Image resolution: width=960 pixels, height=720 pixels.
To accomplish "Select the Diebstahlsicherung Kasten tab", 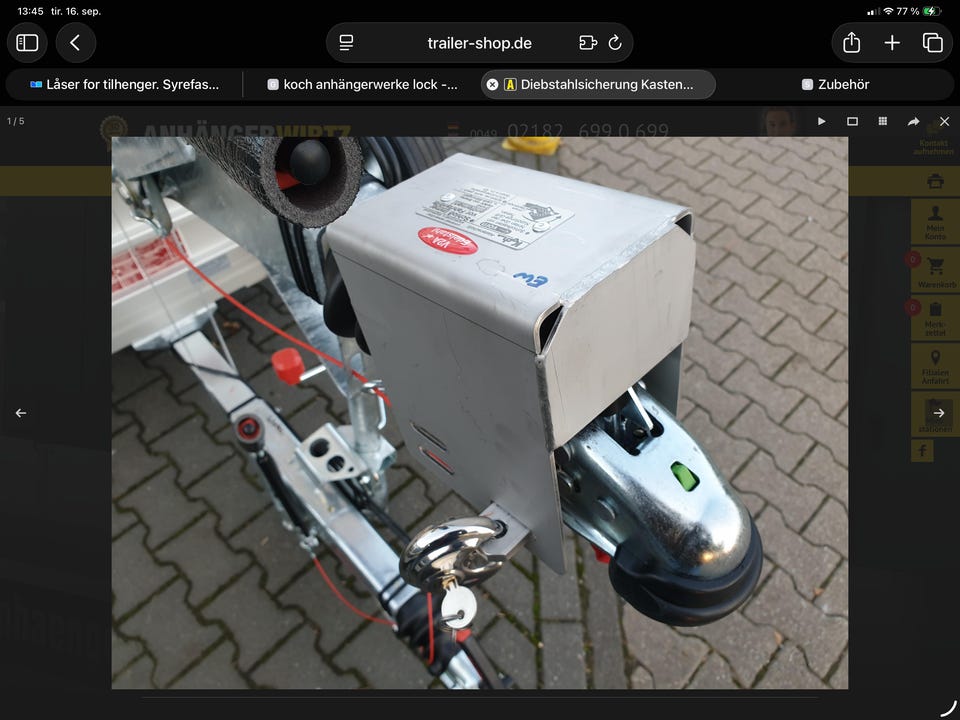I will (x=598, y=84).
